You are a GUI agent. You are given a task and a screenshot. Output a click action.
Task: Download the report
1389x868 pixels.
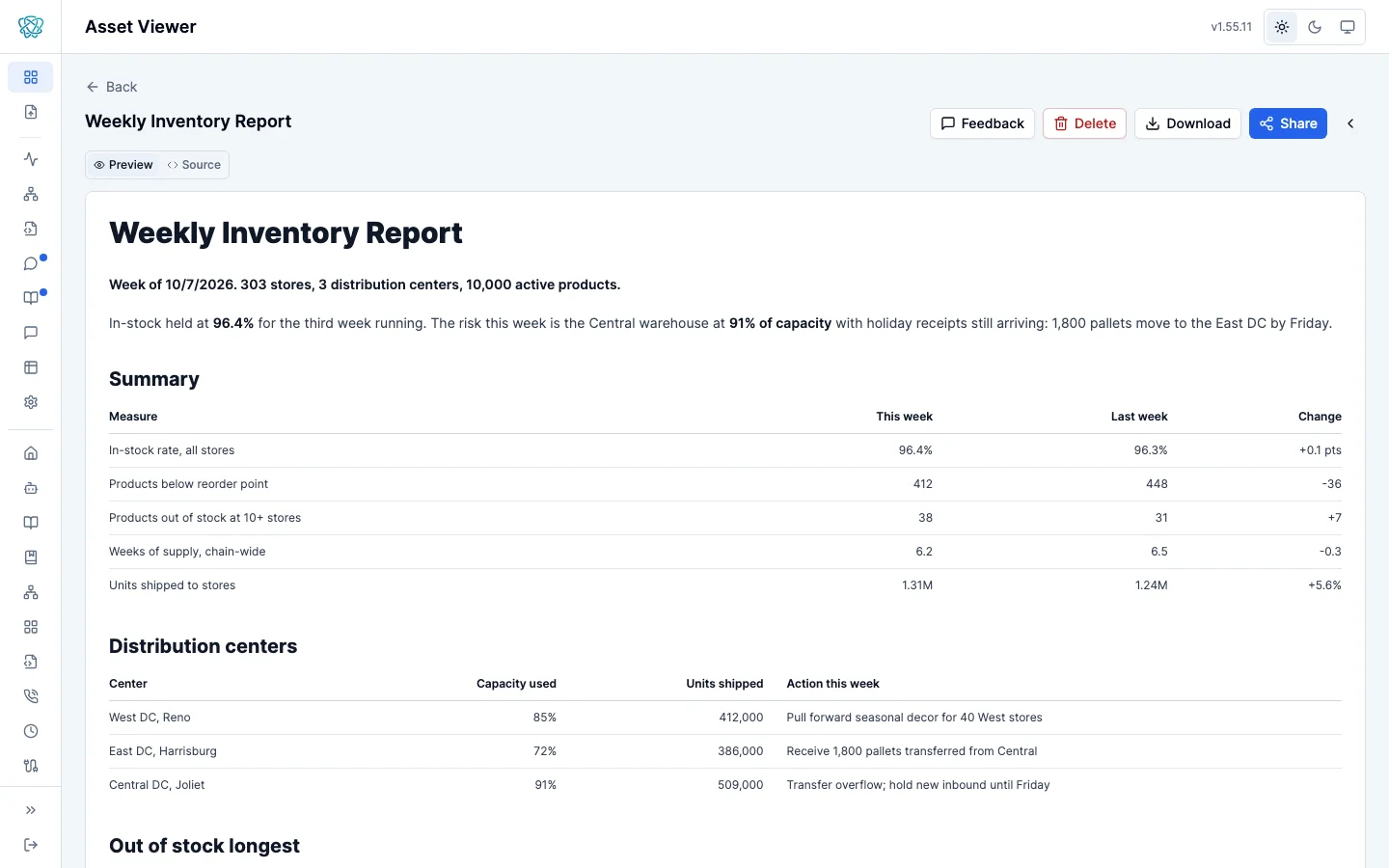pyautogui.click(x=1187, y=123)
